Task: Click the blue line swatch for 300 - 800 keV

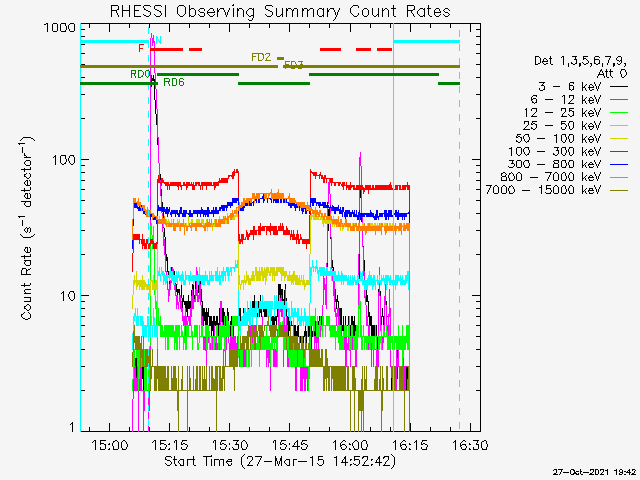Action: point(619,164)
